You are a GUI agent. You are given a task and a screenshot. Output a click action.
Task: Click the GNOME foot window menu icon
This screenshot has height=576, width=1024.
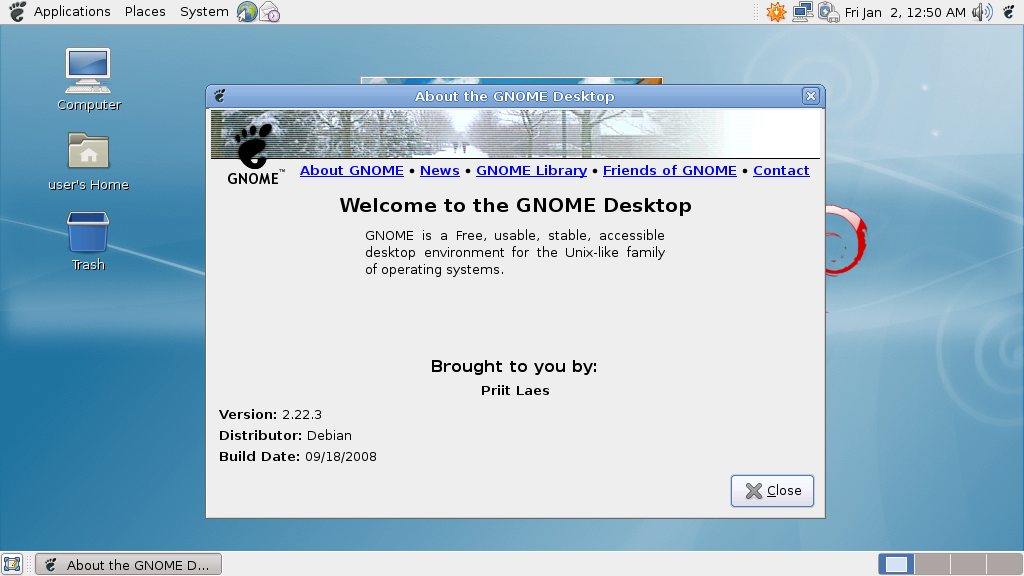click(x=220, y=96)
